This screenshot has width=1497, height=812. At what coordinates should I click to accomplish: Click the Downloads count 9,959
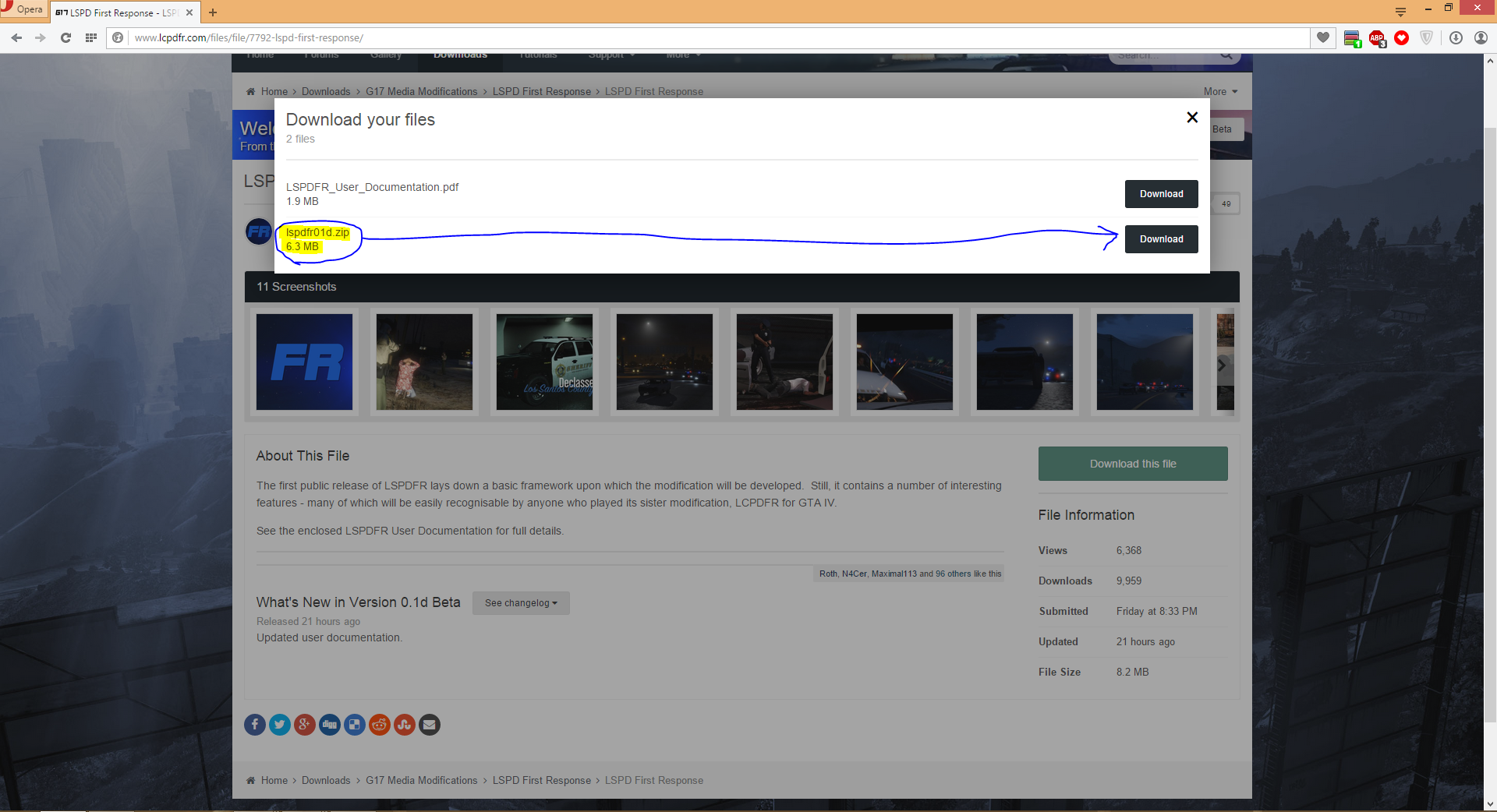[1128, 581]
